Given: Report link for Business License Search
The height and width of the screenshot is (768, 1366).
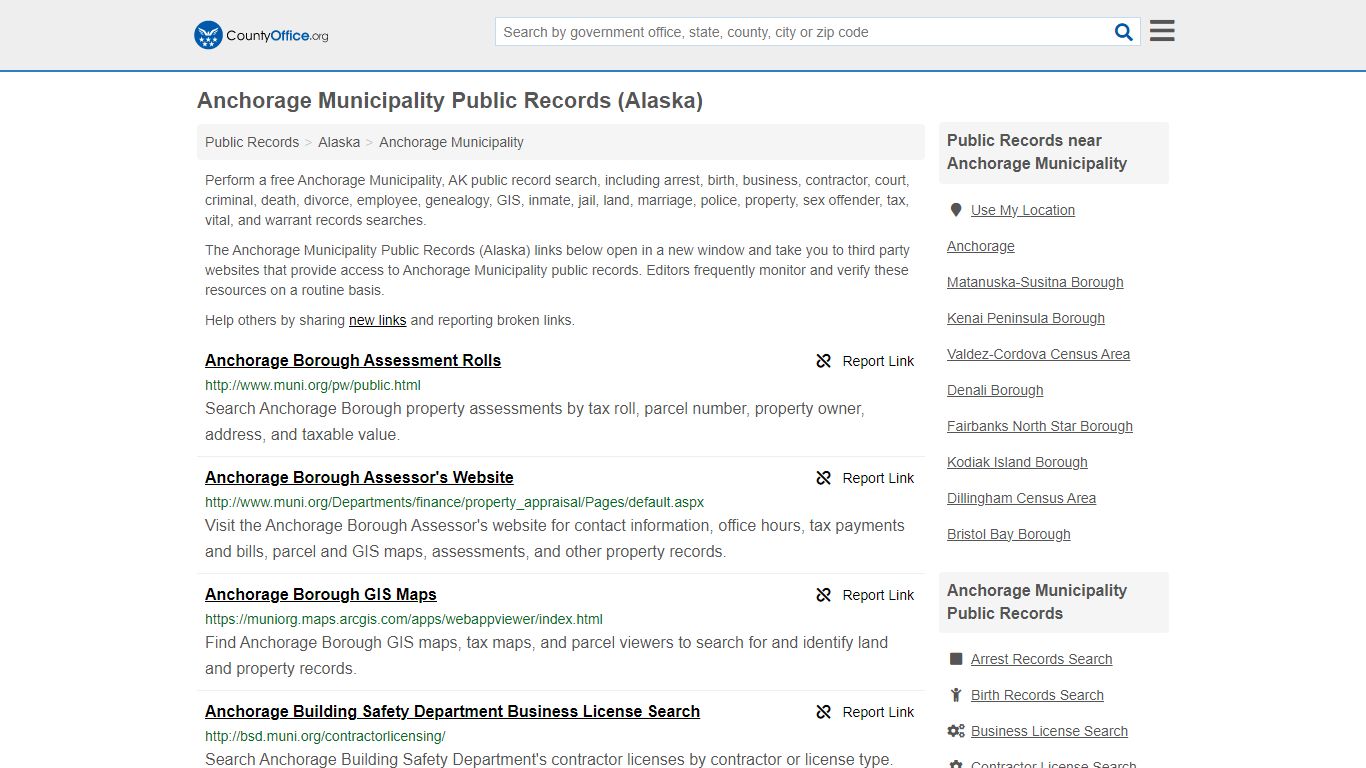Looking at the screenshot, I should pos(878,712).
